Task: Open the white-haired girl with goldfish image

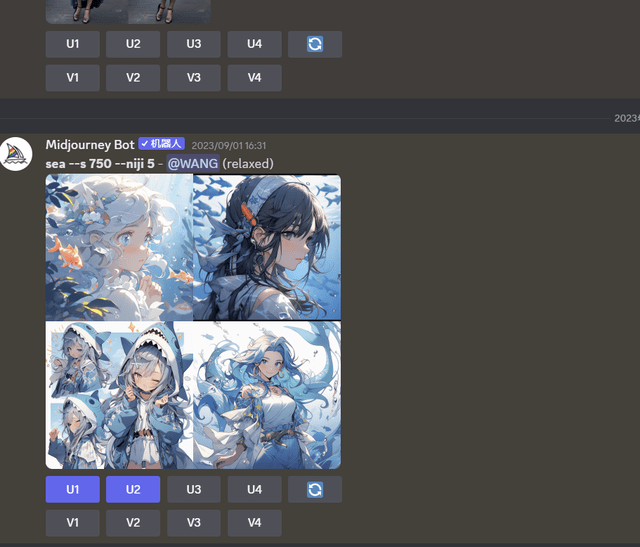Action: click(x=119, y=247)
